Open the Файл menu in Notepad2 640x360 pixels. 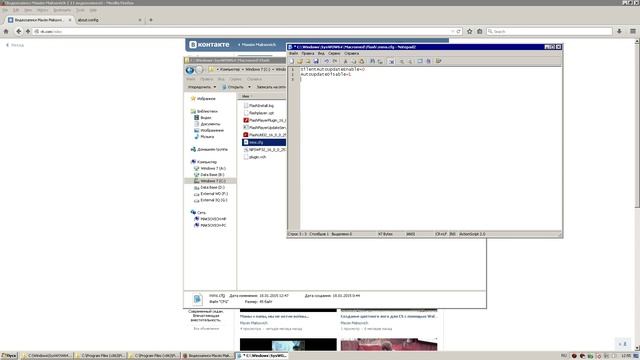coord(293,53)
